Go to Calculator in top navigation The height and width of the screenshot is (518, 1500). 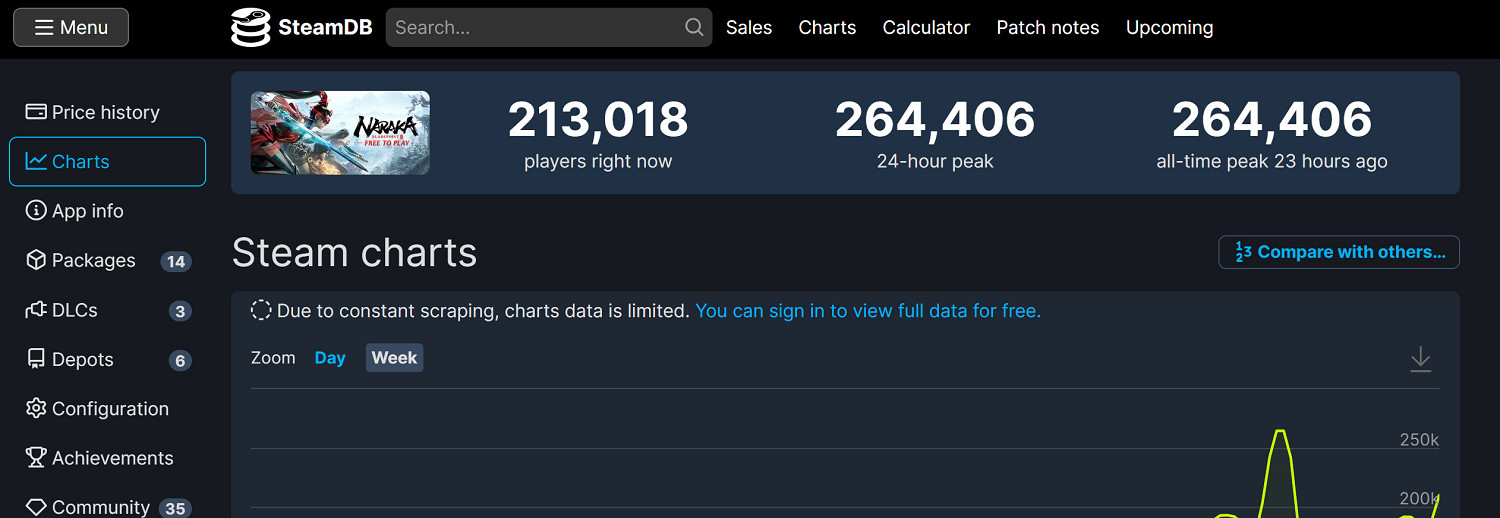926,28
